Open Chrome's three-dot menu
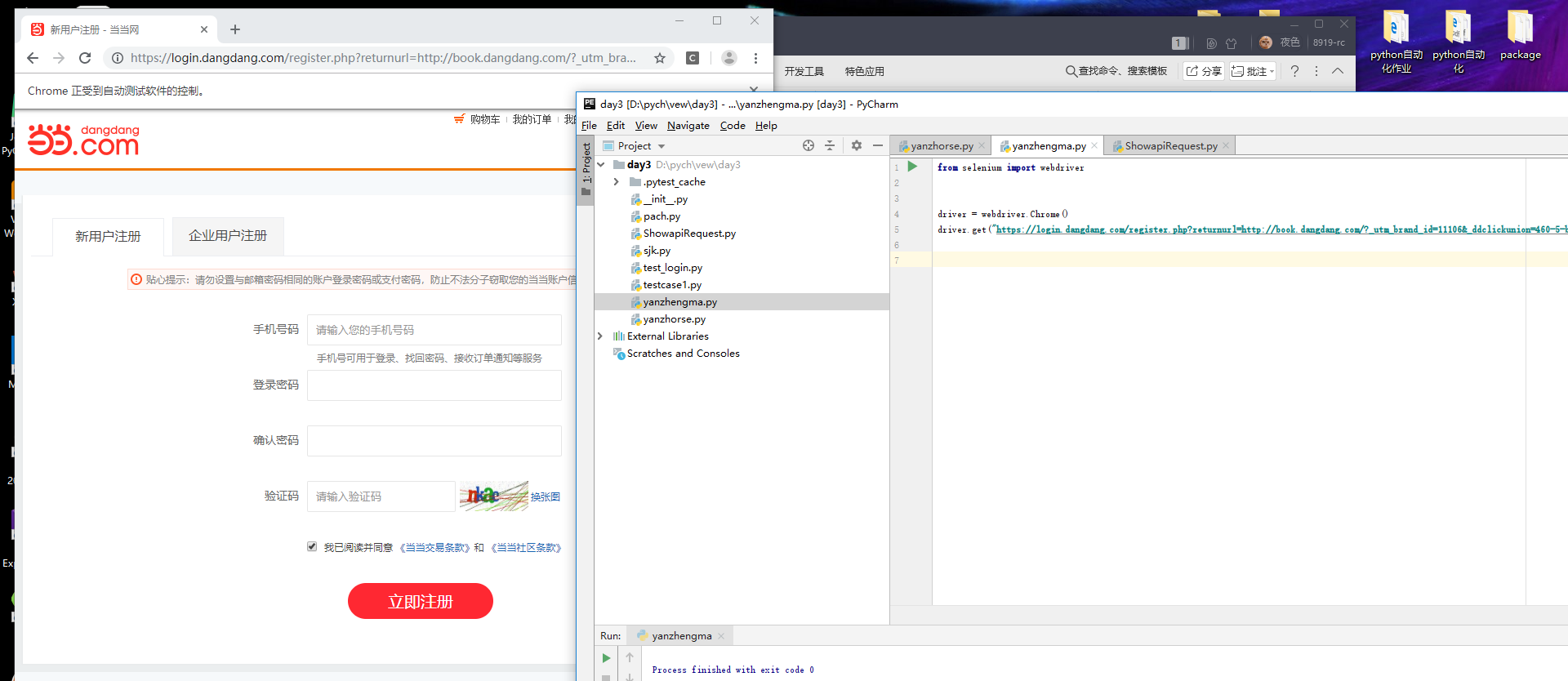The image size is (1568, 681). pyautogui.click(x=755, y=58)
